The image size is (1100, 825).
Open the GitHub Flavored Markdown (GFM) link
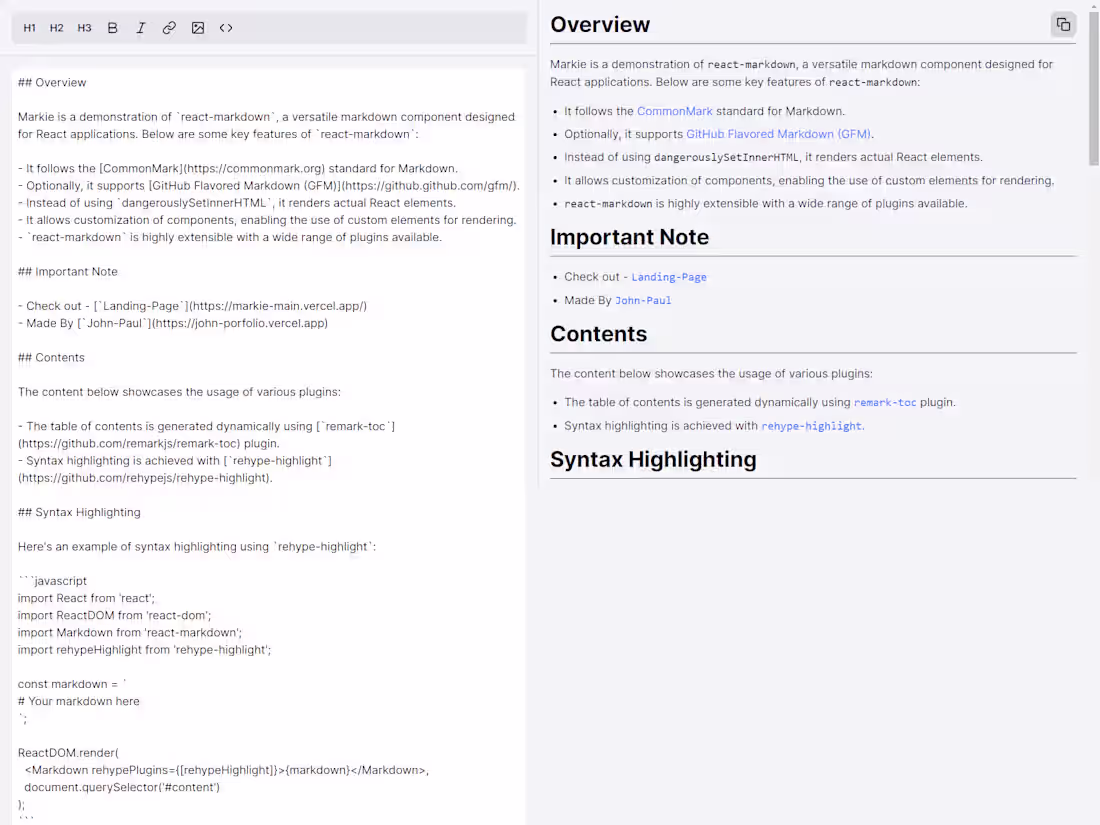(779, 134)
